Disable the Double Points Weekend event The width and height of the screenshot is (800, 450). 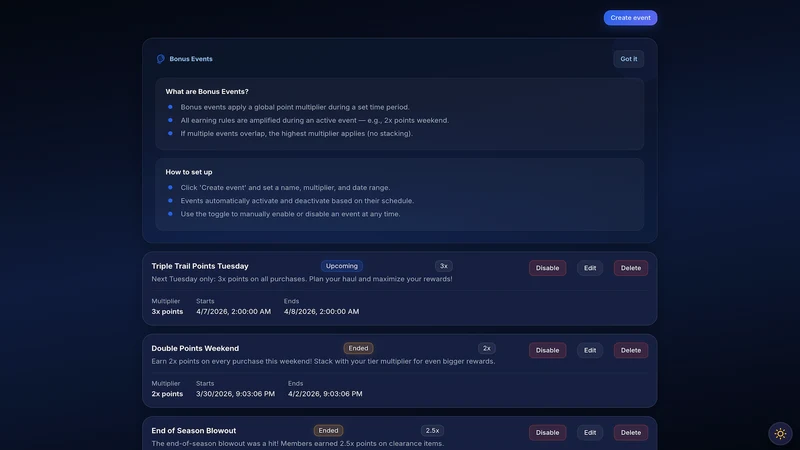(x=547, y=351)
